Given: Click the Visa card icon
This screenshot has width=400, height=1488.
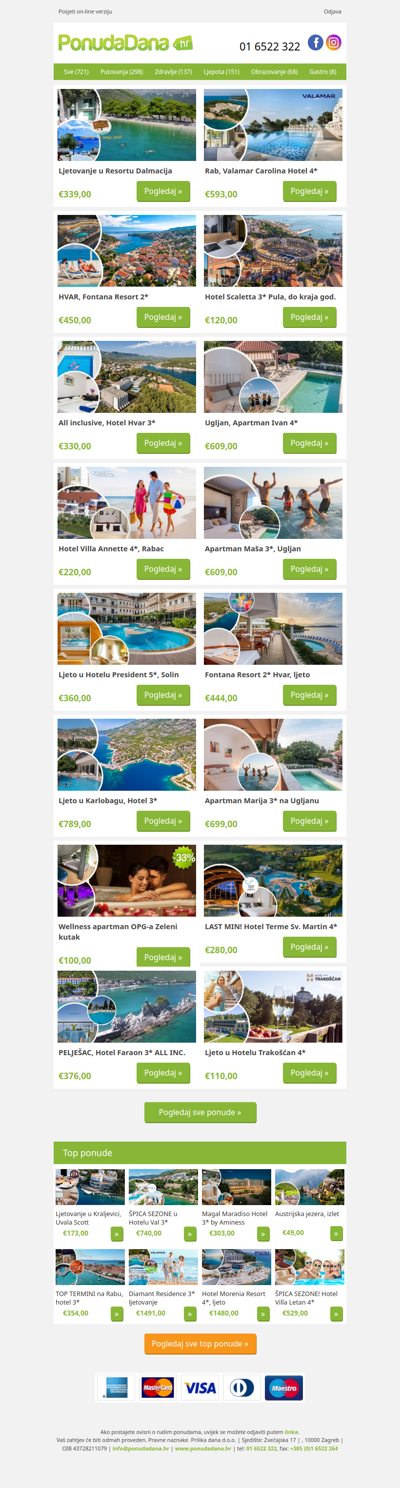Looking at the screenshot, I should pyautogui.click(x=200, y=1388).
